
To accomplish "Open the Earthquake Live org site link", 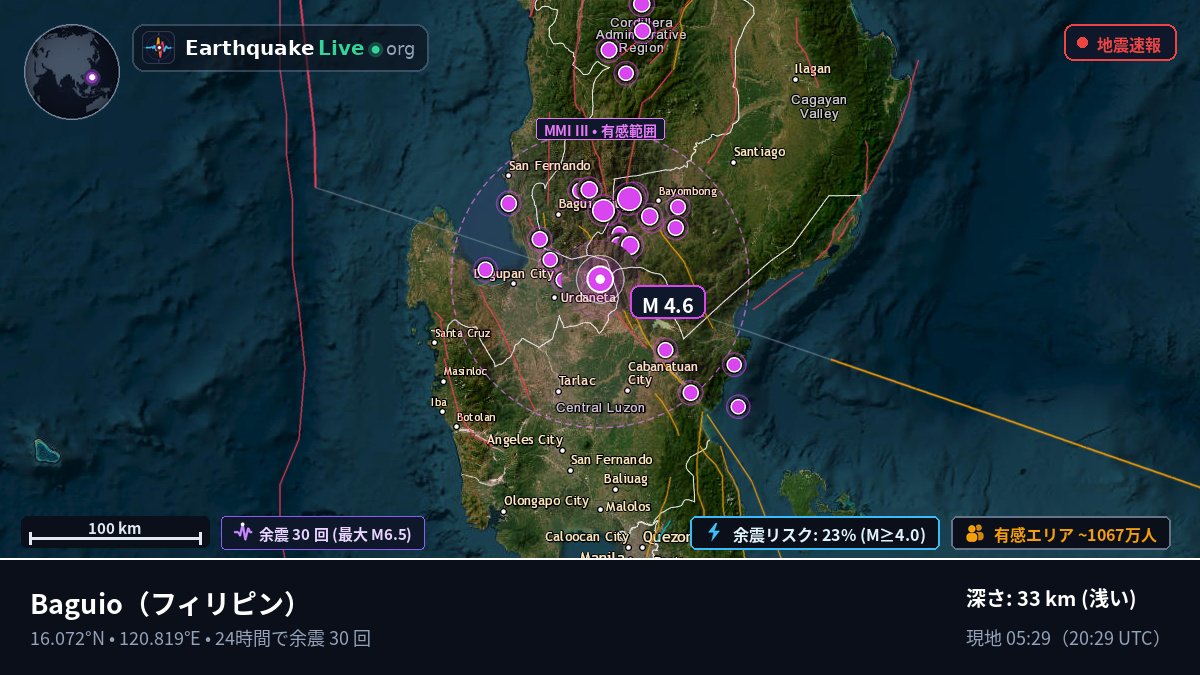I will pyautogui.click(x=280, y=48).
